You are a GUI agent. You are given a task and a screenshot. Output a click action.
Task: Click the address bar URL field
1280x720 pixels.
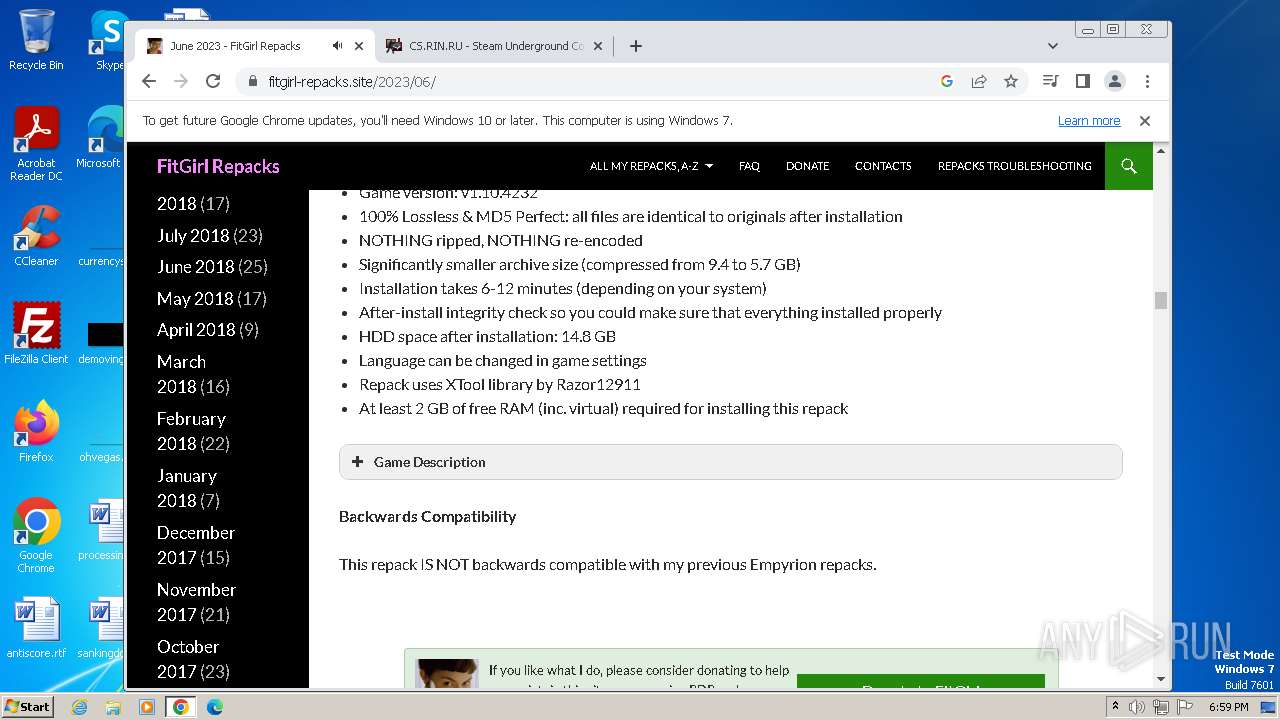[x=590, y=81]
